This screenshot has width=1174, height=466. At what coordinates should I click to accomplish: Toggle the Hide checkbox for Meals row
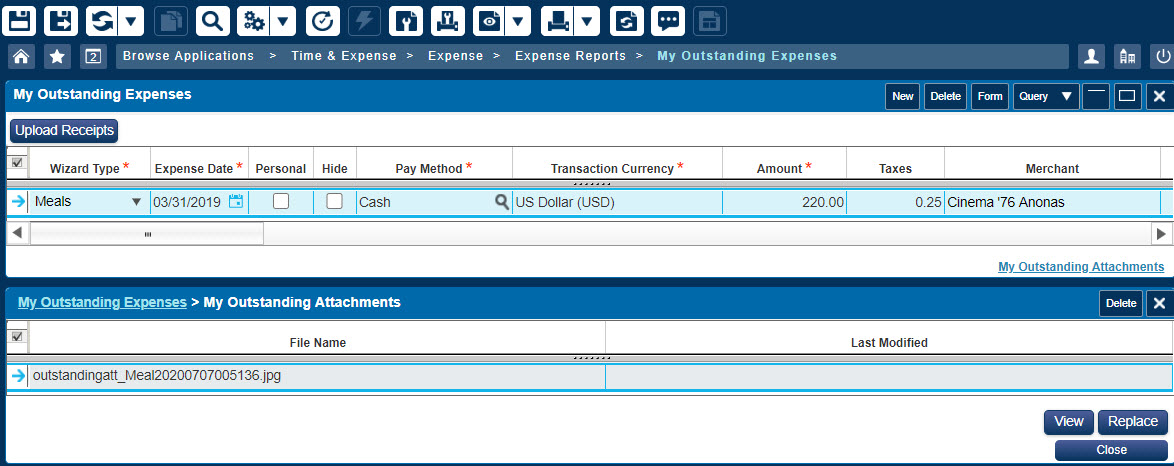[x=334, y=201]
